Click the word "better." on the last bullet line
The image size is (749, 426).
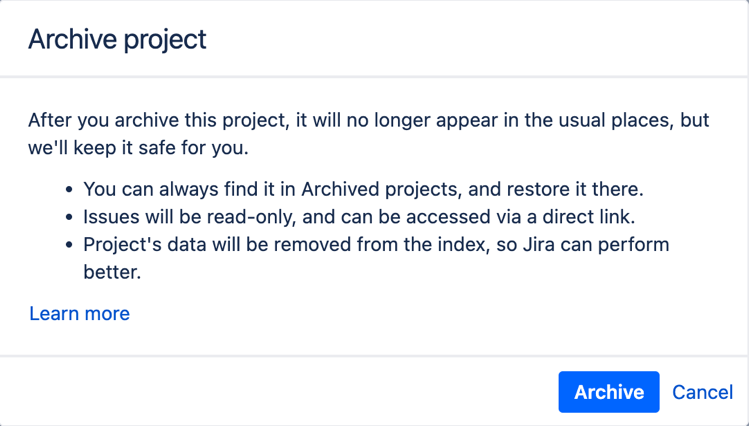112,272
